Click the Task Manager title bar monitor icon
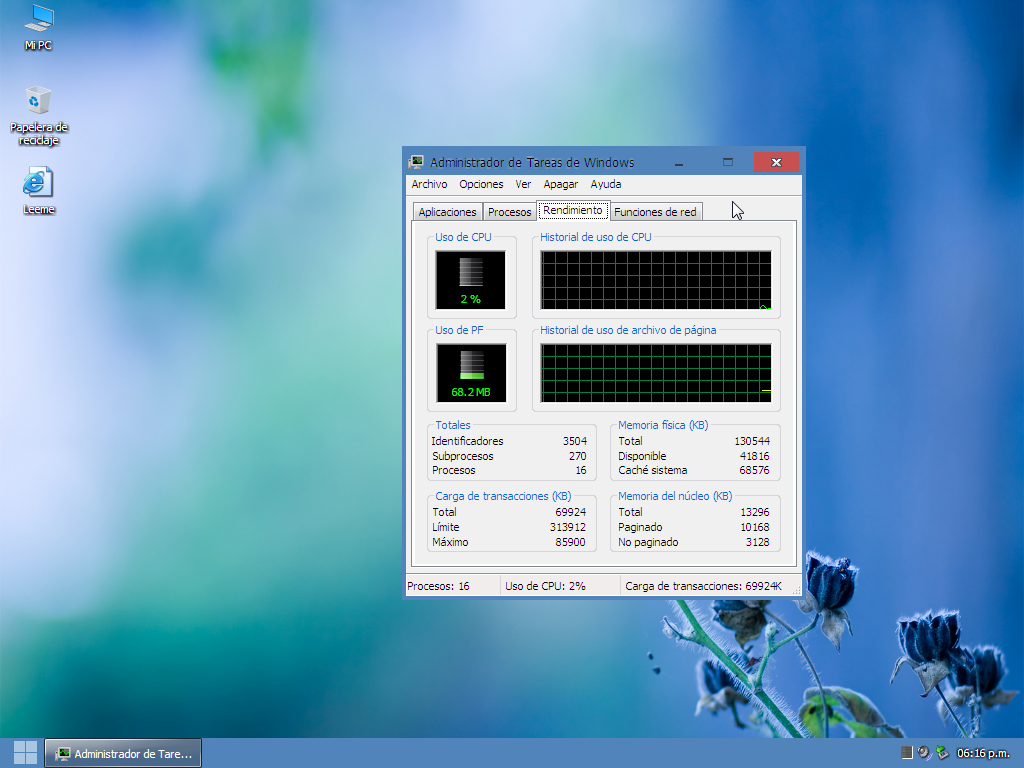1024x768 pixels. click(x=414, y=161)
